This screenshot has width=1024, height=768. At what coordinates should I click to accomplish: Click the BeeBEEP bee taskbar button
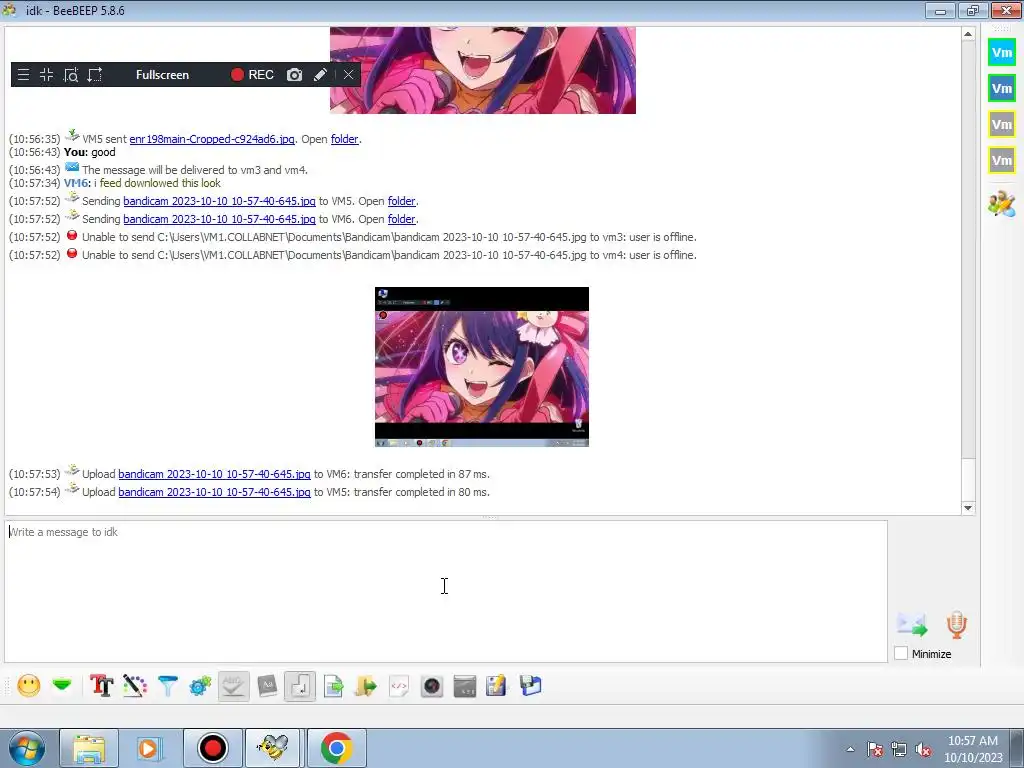273,748
